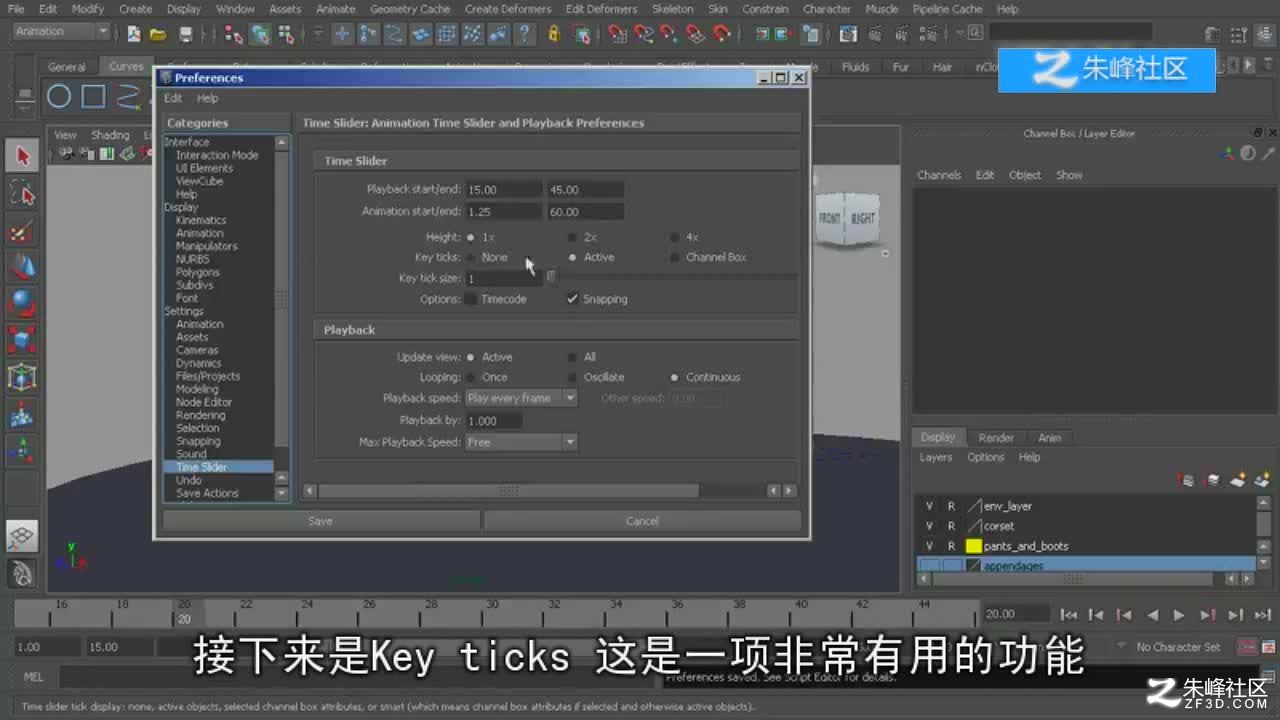Image resolution: width=1280 pixels, height=720 pixels.
Task: Select the Lasso tool
Action: [x=22, y=193]
